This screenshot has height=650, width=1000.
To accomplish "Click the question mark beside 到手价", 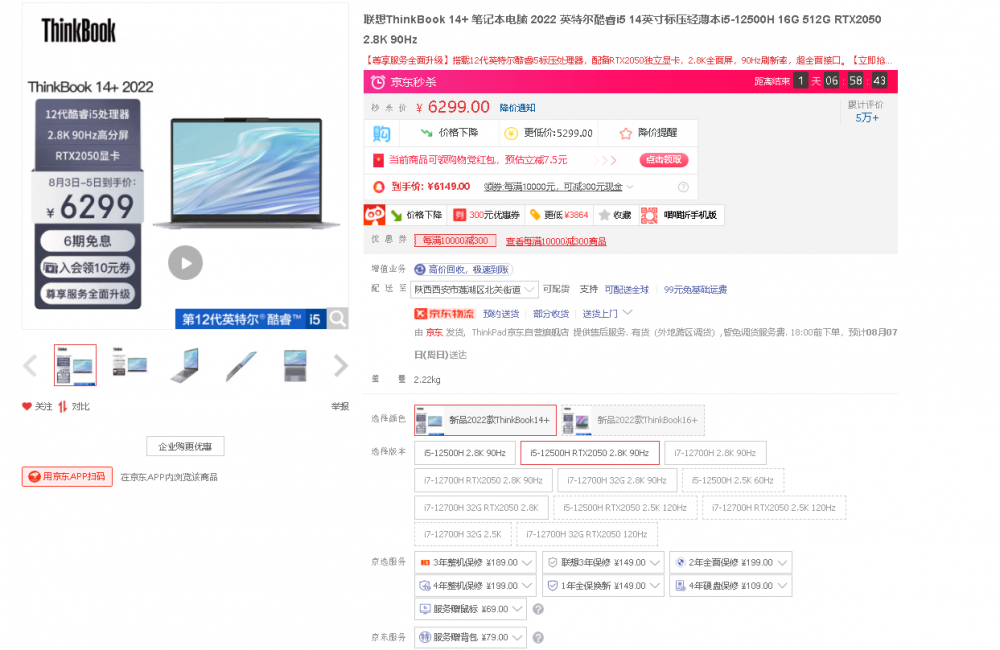I will click(x=683, y=187).
